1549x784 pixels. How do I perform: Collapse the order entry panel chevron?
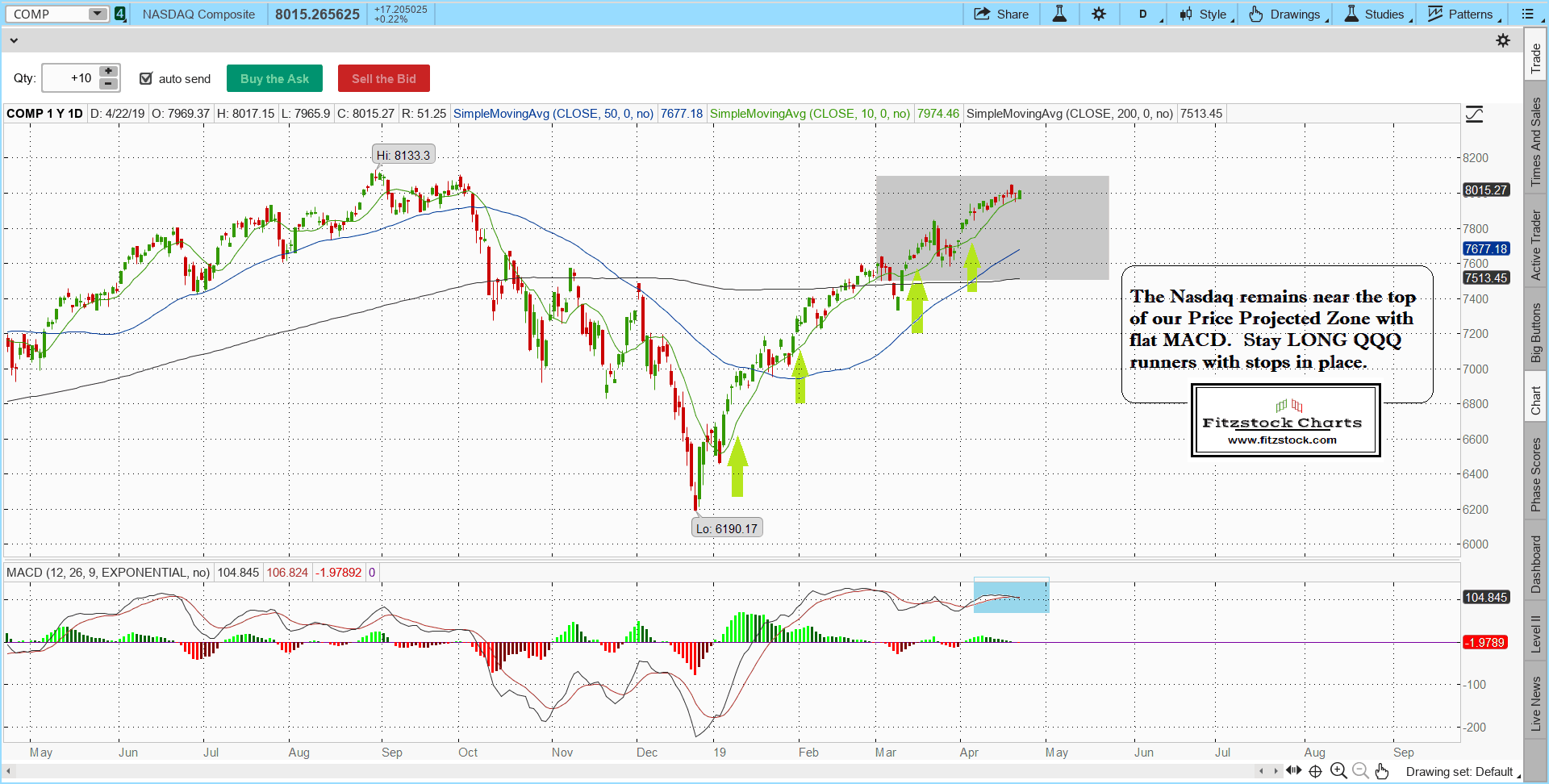point(13,40)
